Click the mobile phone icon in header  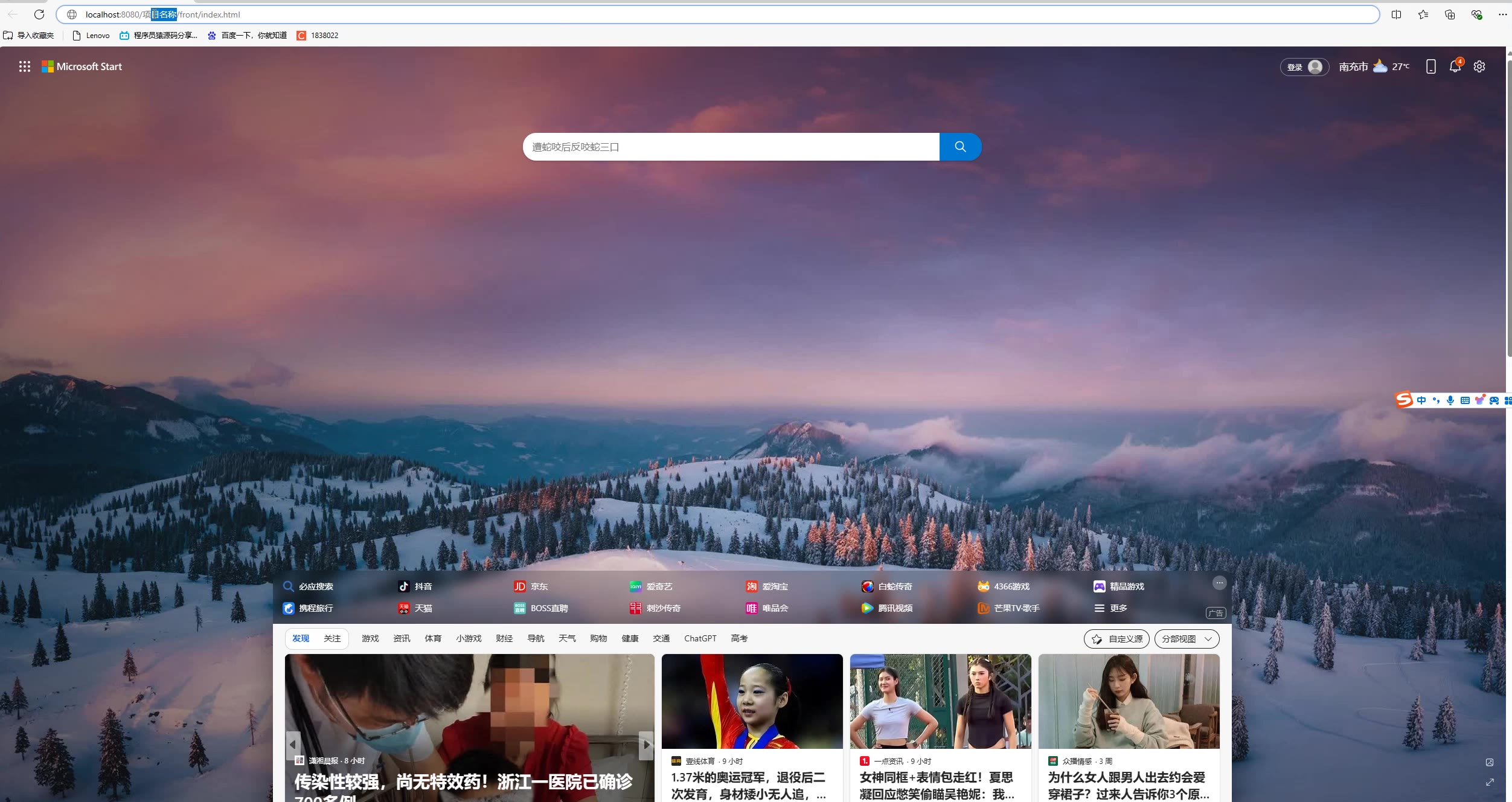point(1430,66)
